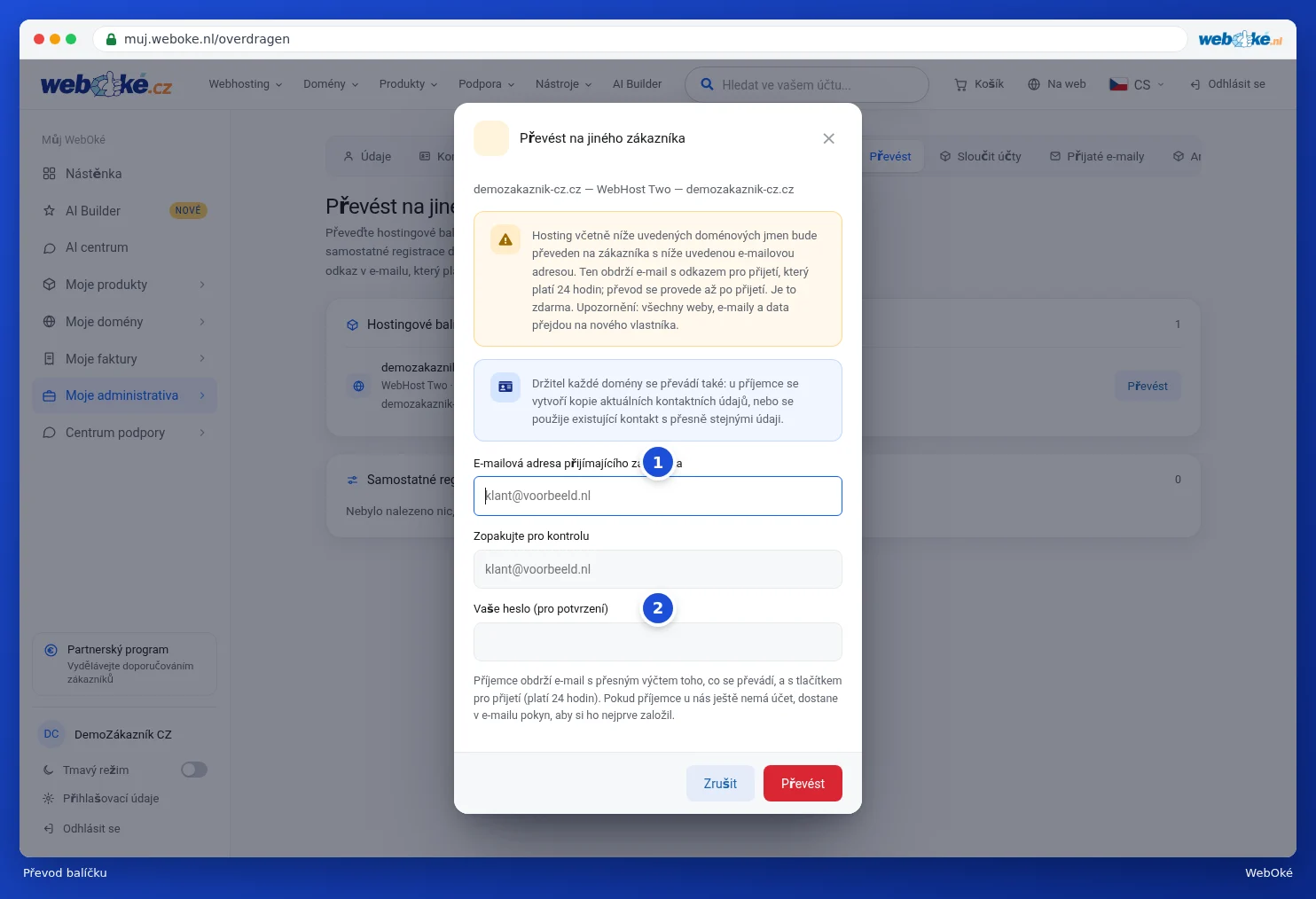Open the Partnerský program card
The height and width of the screenshot is (899, 1316).
tap(124, 664)
